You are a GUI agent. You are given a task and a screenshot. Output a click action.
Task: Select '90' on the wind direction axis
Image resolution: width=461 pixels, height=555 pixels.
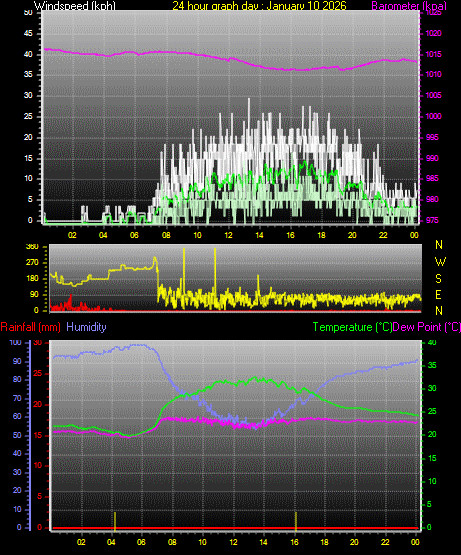point(34,294)
